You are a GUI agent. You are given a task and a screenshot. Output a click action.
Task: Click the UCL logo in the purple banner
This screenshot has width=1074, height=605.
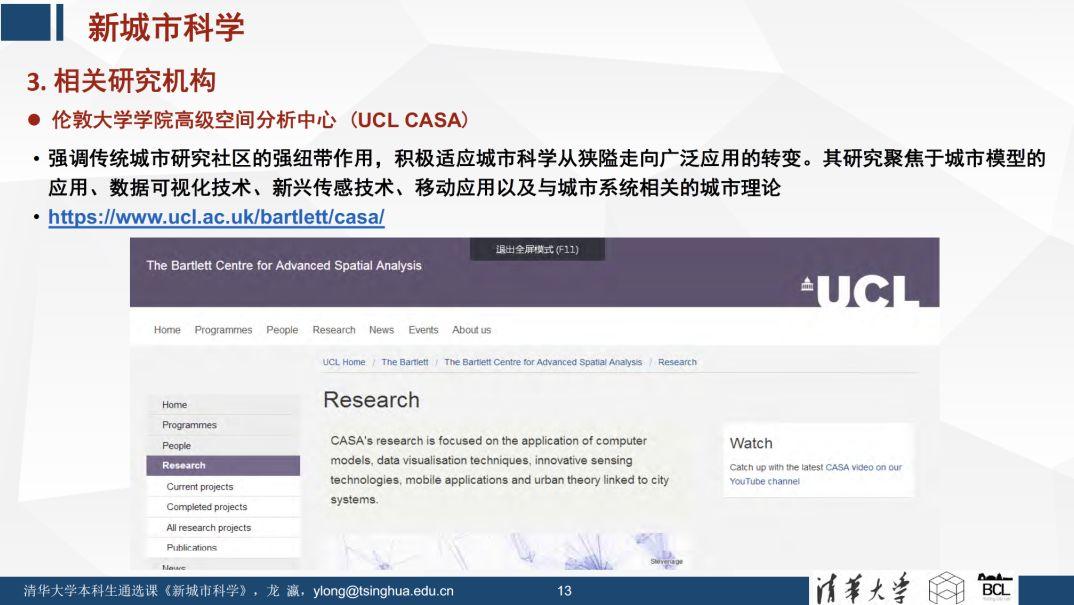(860, 291)
